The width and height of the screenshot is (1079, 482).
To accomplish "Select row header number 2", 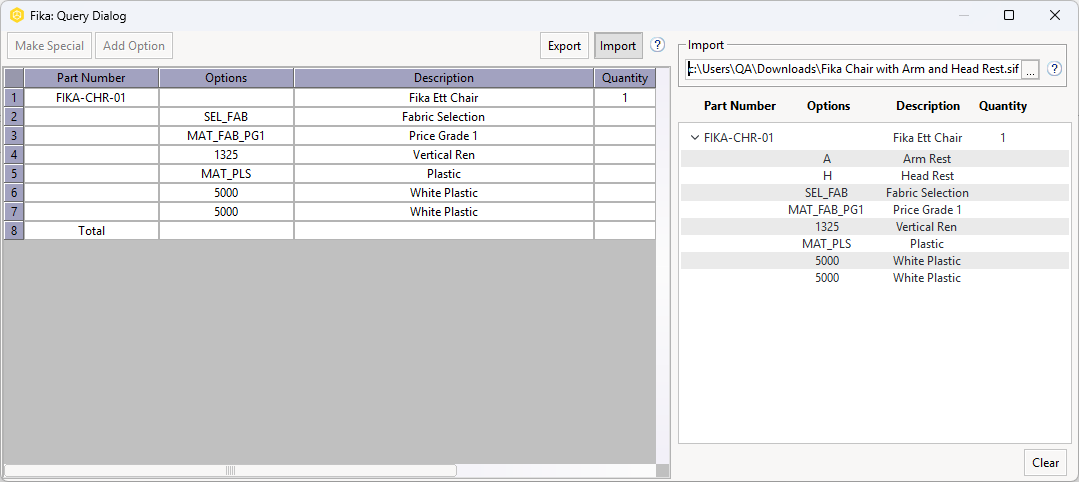I will click(14, 117).
